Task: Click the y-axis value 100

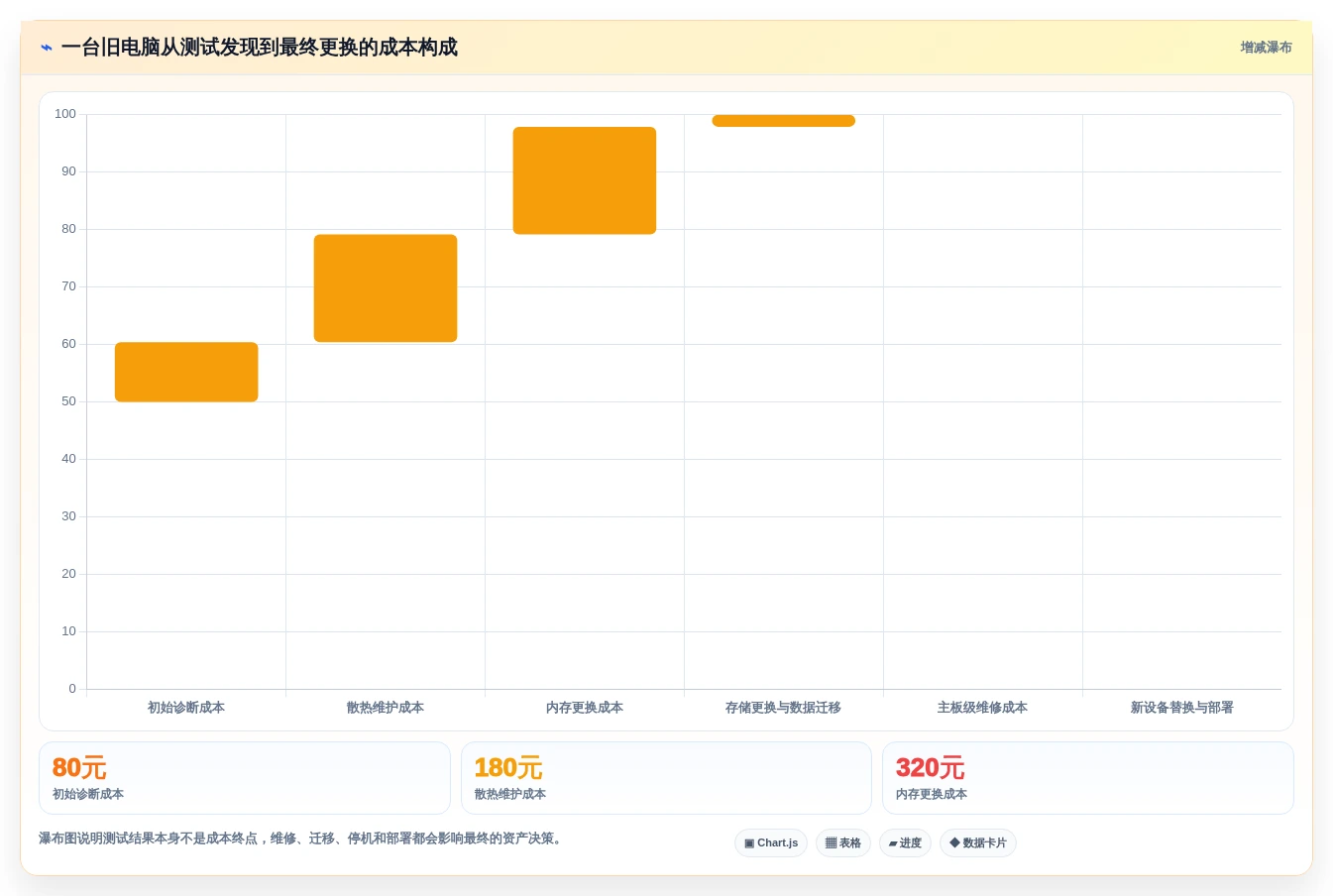Action: pyautogui.click(x=65, y=114)
